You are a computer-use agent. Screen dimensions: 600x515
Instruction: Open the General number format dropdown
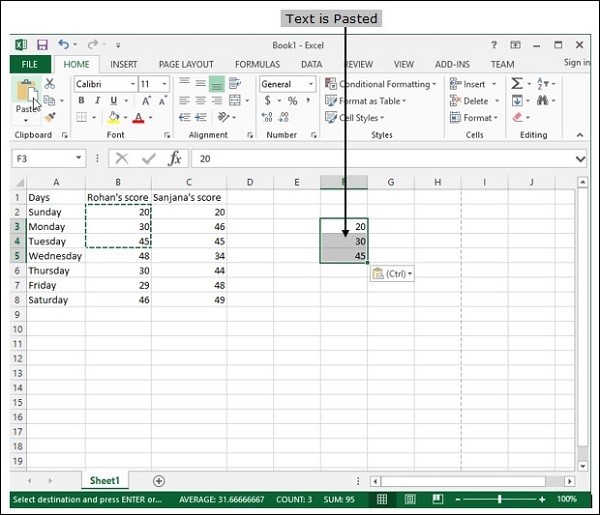[x=288, y=84]
